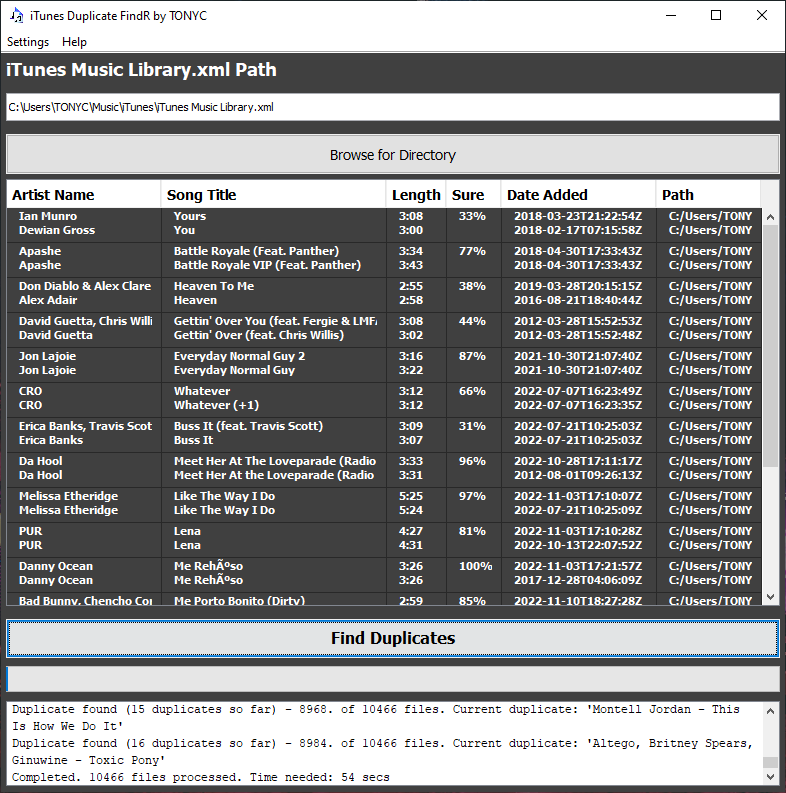Select song 'Battle Royale (Feat. Panther)'
The height and width of the screenshot is (793, 786).
(x=256, y=251)
